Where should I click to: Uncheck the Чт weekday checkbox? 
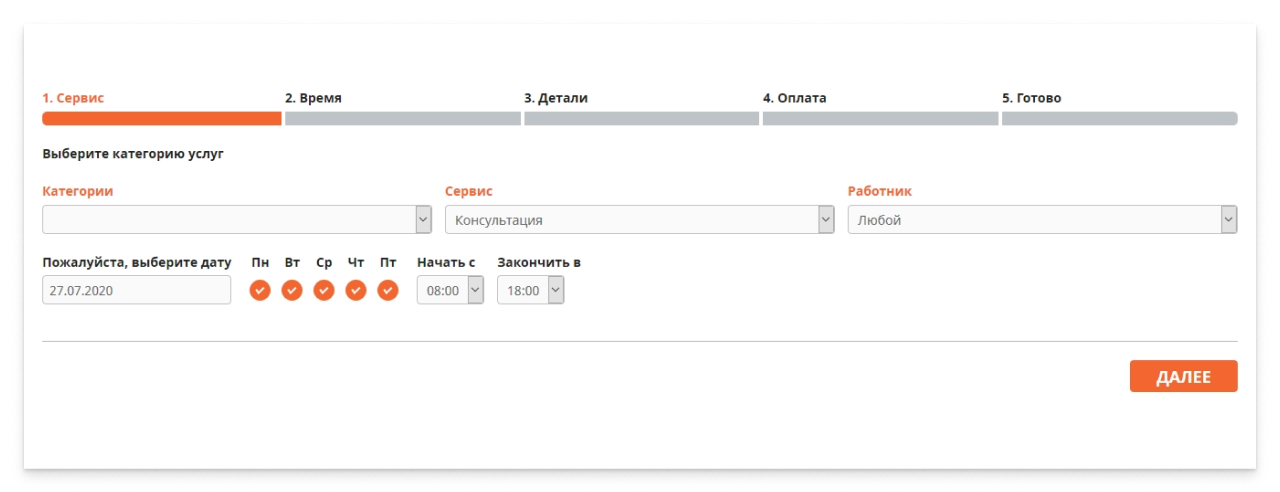pos(356,290)
